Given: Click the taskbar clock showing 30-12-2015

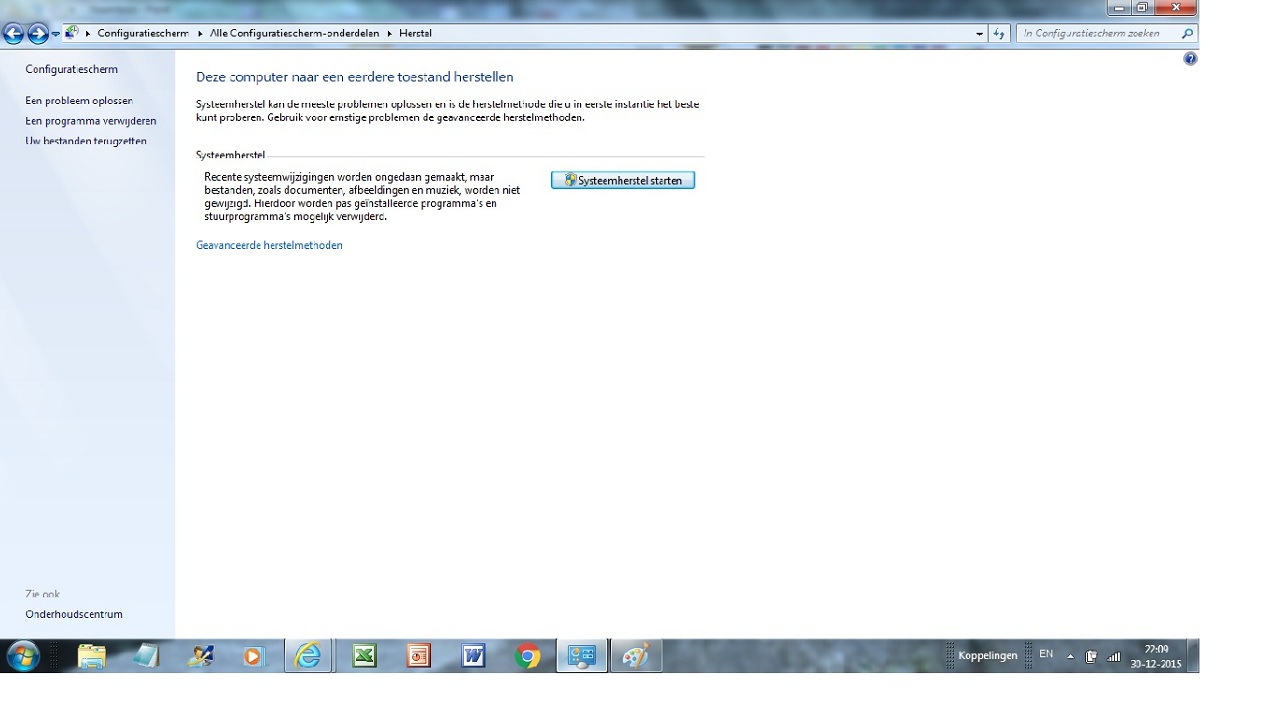Looking at the screenshot, I should pos(1156,657).
